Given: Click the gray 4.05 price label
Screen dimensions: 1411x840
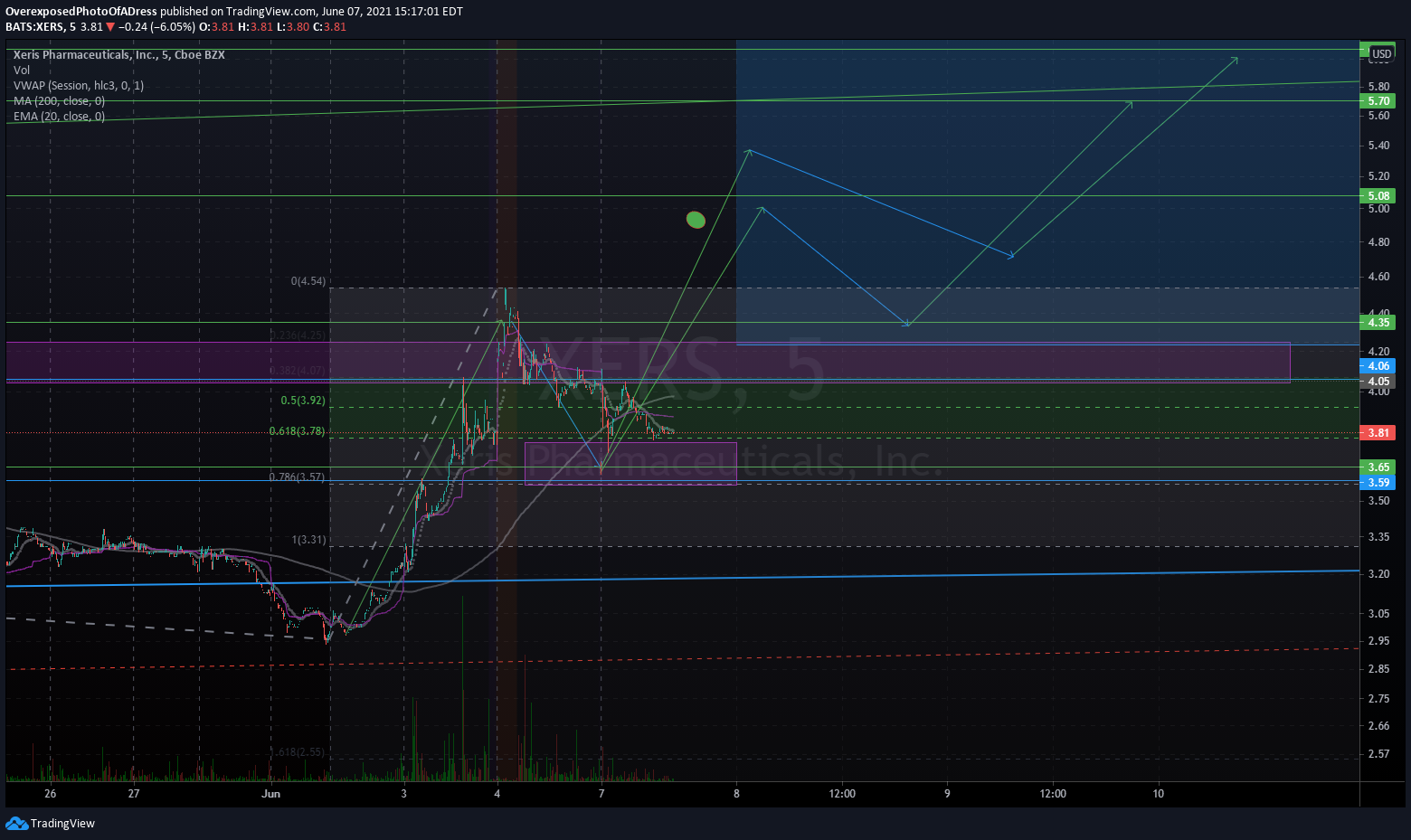Looking at the screenshot, I should pos(1378,382).
